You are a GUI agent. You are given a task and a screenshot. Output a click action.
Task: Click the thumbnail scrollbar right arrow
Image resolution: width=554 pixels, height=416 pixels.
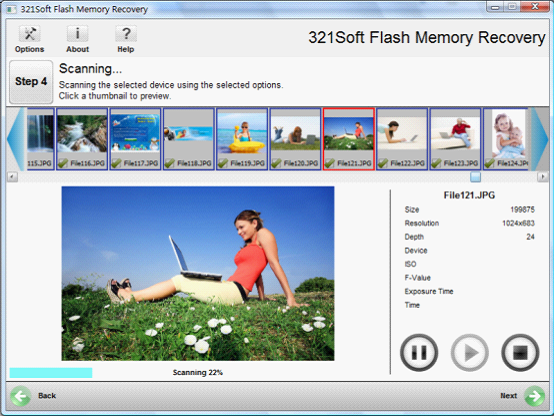(542, 176)
